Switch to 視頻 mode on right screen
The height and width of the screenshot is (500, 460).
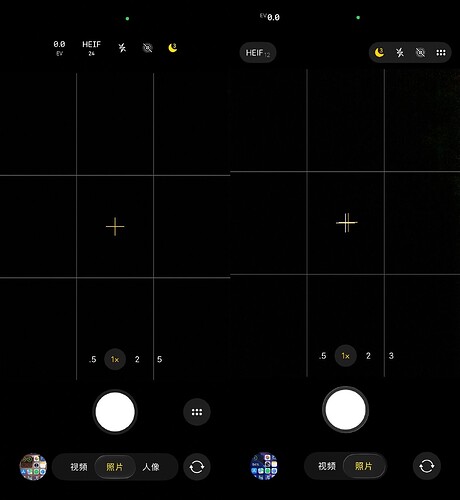(327, 466)
